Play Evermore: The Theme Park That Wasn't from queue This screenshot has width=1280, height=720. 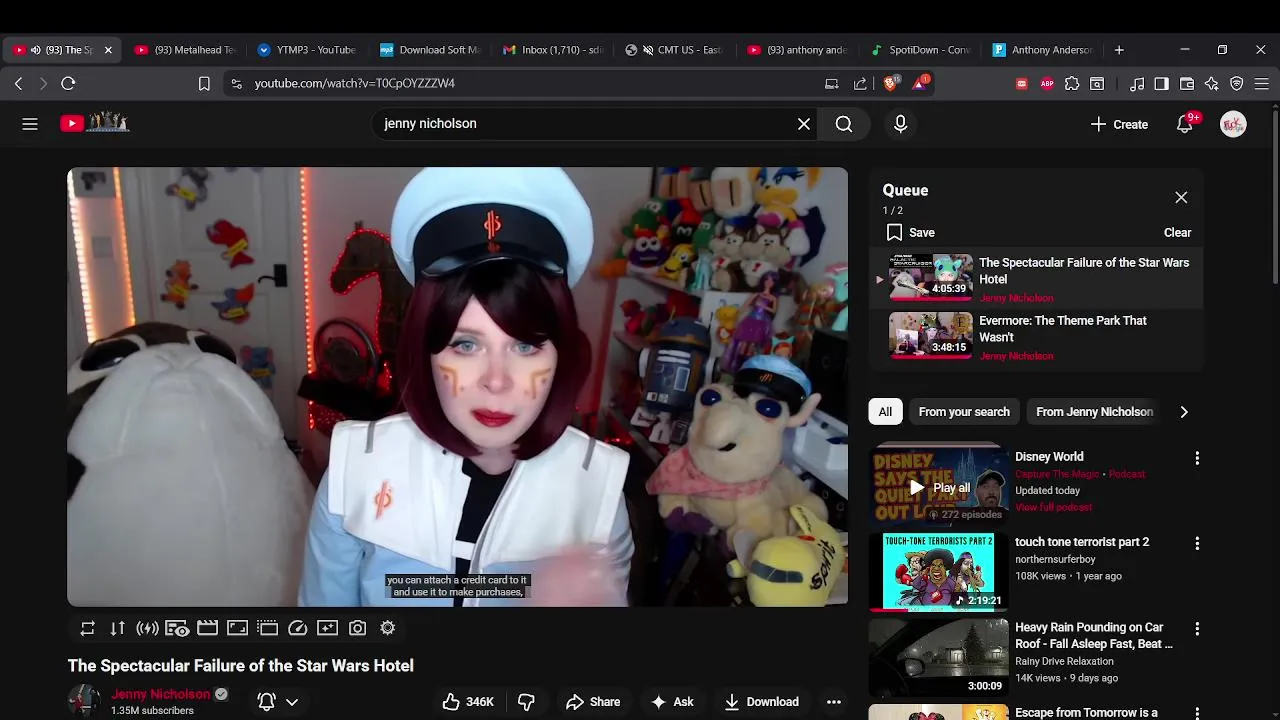pos(1035,337)
